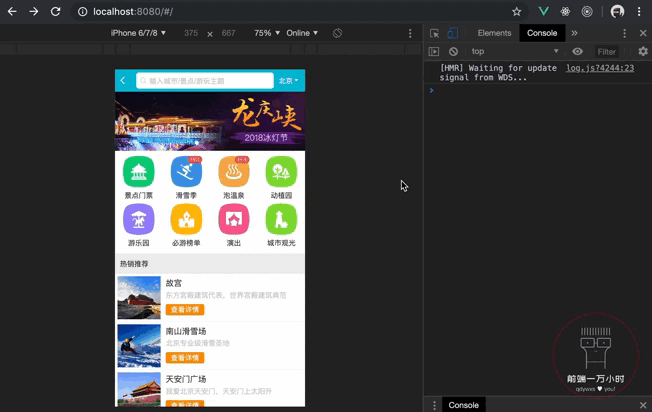Select the Console tab in DevTools

click(542, 33)
